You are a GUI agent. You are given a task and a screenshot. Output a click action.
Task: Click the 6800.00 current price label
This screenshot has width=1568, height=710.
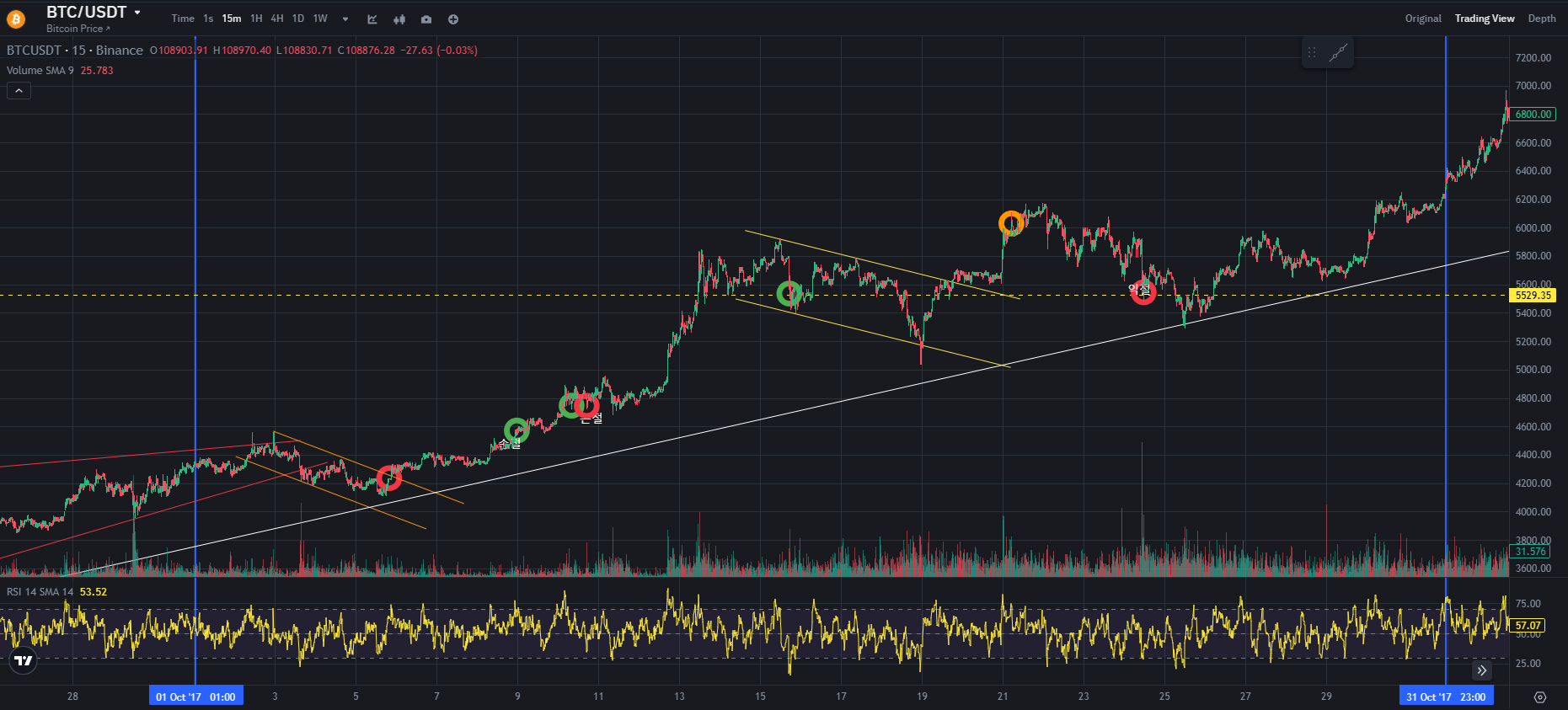pos(1533,115)
